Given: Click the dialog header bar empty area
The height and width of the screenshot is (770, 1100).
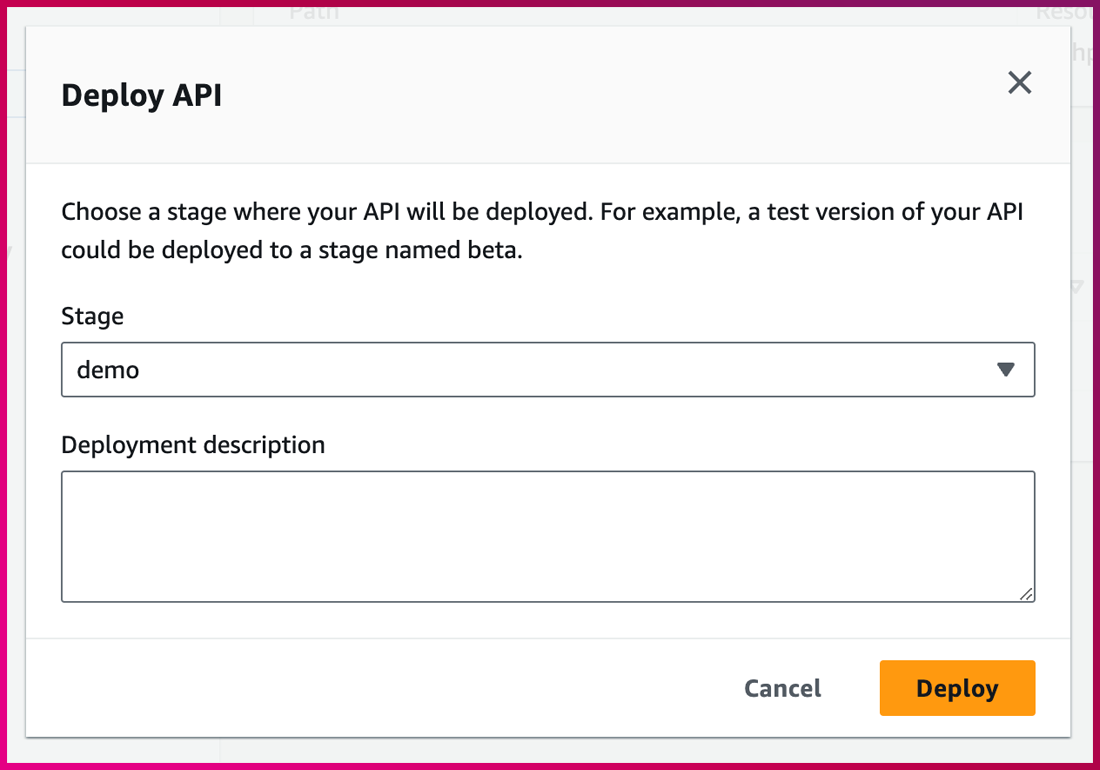Looking at the screenshot, I should [600, 96].
